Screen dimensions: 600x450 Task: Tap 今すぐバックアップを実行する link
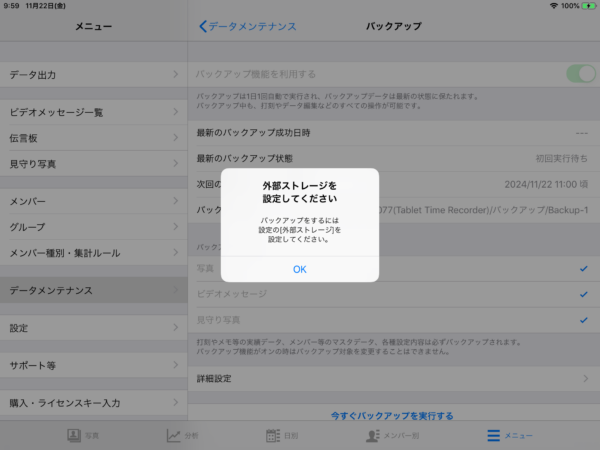click(392, 415)
